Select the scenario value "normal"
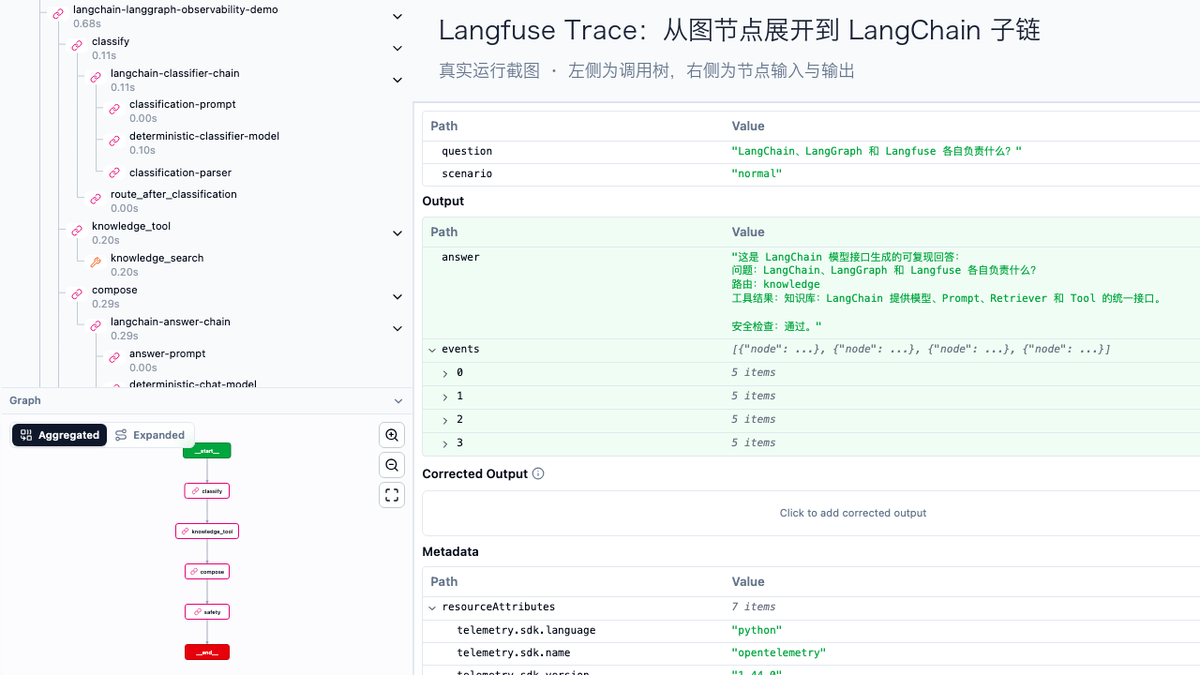 coord(757,174)
